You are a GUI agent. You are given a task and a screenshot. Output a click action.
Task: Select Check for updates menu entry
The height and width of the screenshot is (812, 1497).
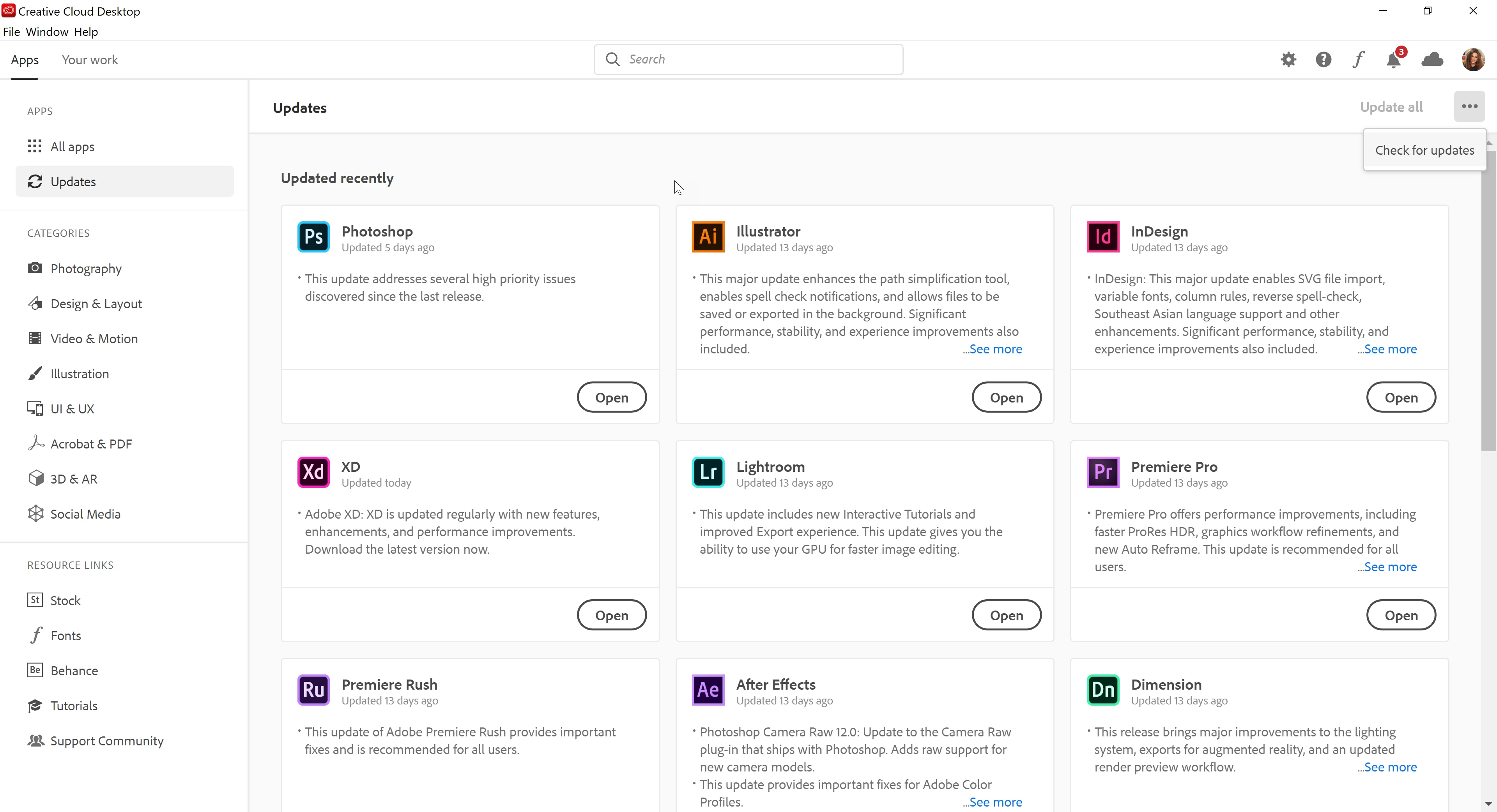1424,150
